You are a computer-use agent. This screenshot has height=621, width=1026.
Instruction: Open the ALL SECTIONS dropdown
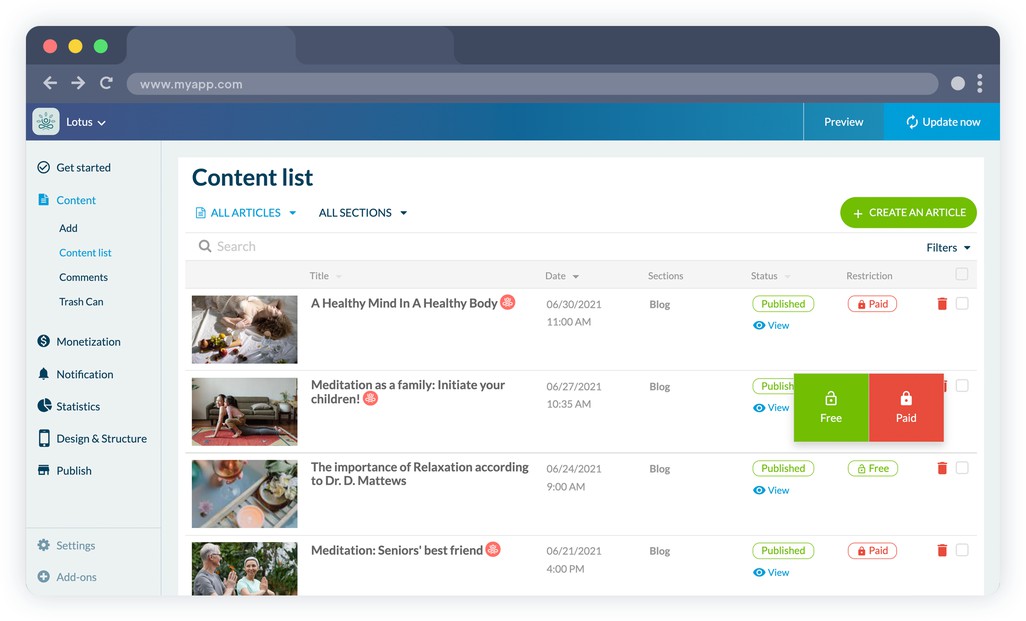[x=363, y=213]
